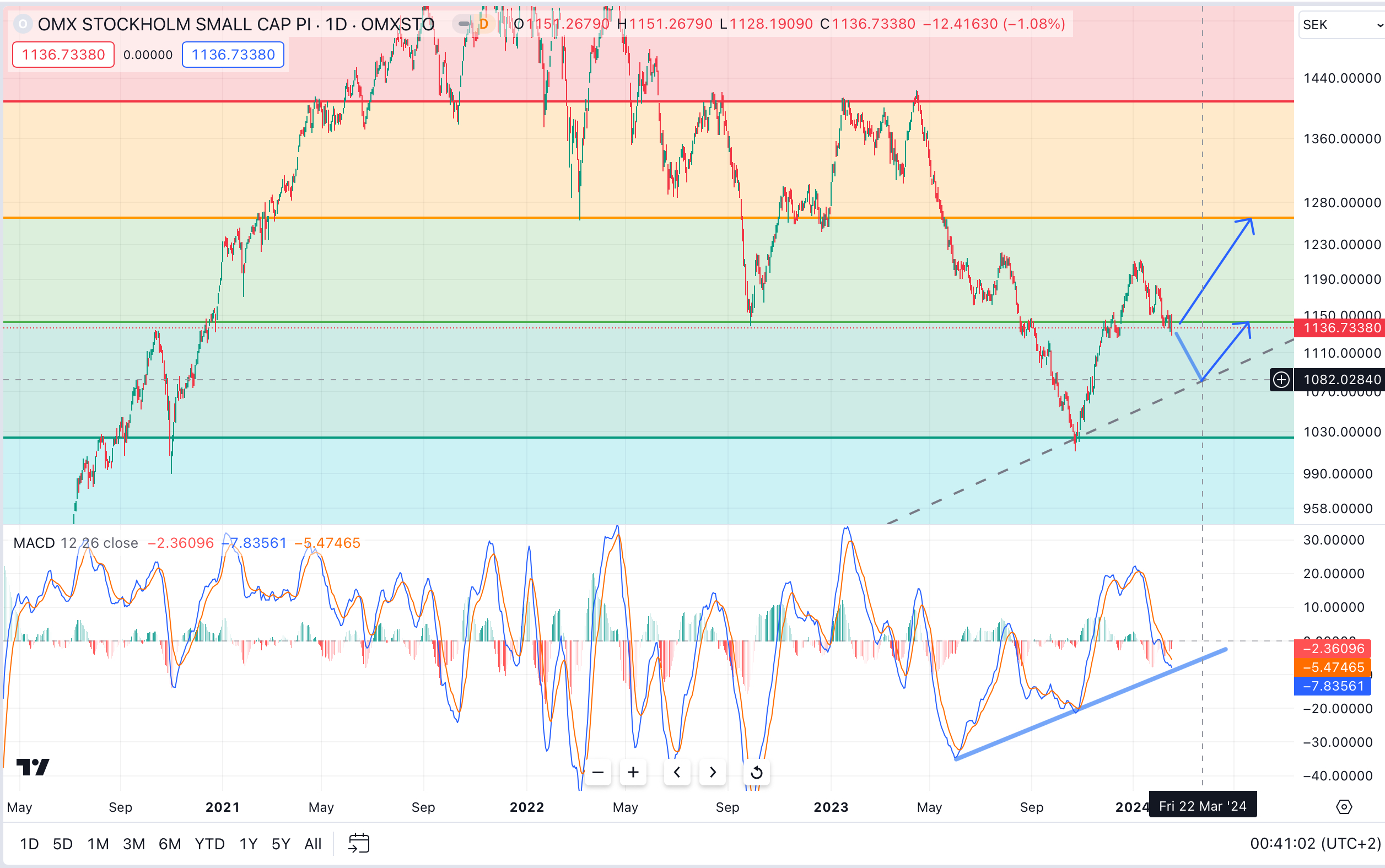
Task: Click the legend signal value −5.47465 in orange
Action: click(x=327, y=542)
